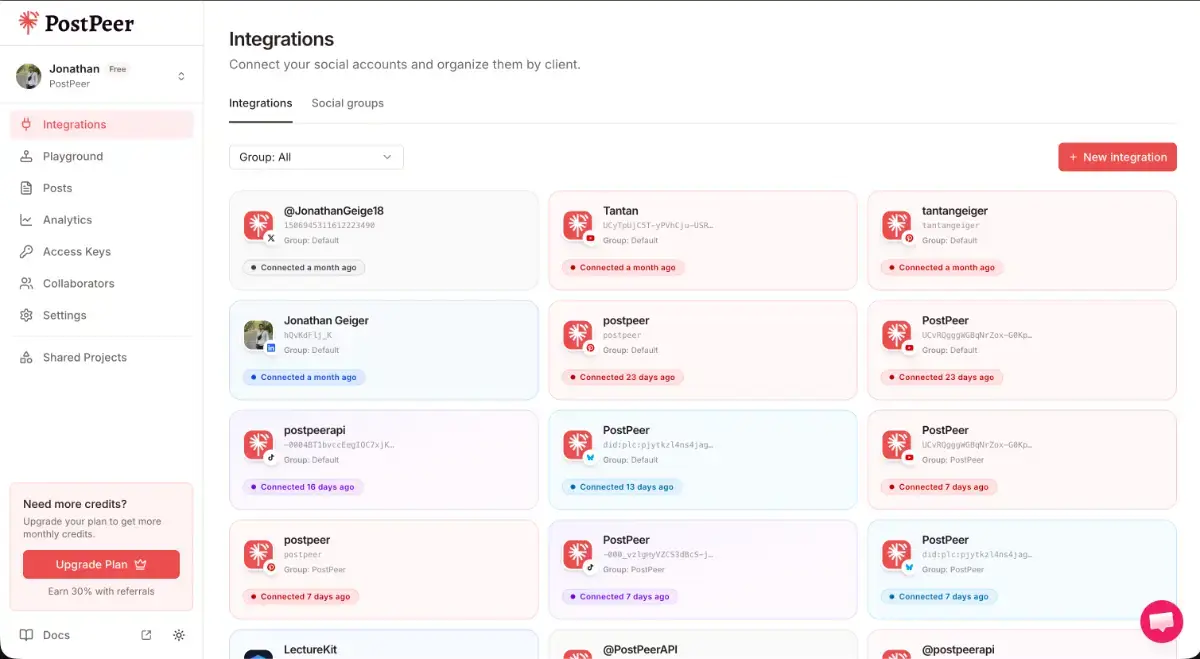
Task: Click the Shared Projects icon
Action: (26, 357)
